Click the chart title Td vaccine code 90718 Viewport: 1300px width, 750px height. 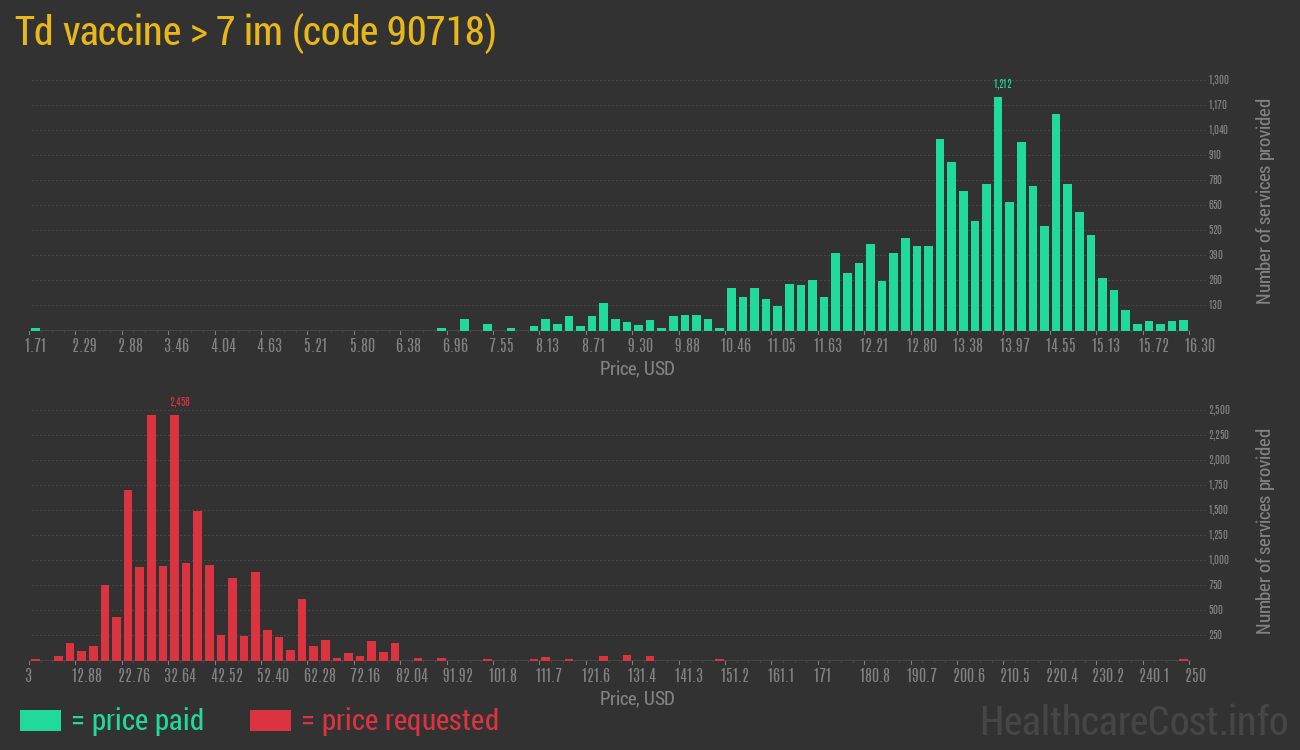256,33
